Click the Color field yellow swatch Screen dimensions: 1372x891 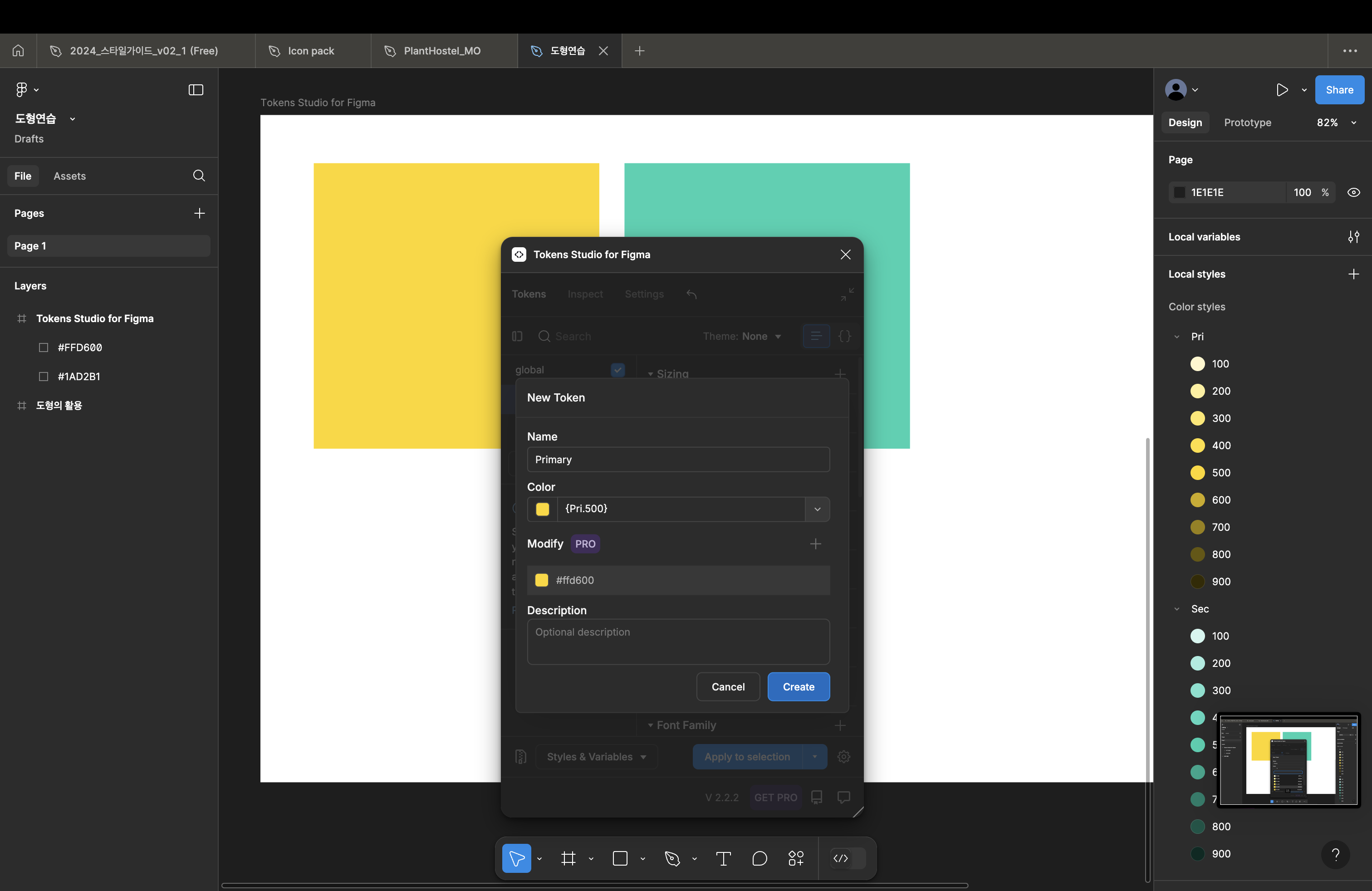coord(543,509)
